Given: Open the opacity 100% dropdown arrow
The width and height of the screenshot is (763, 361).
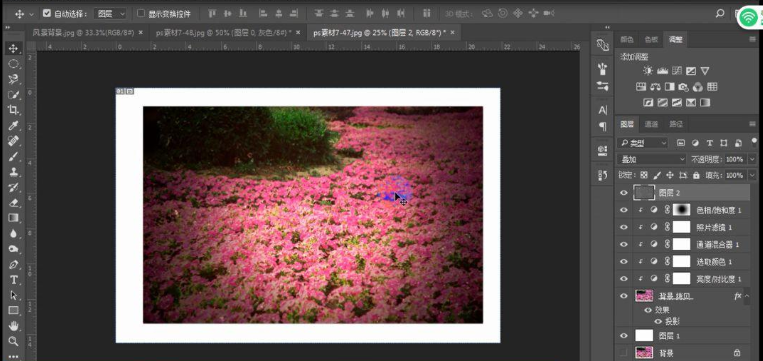Looking at the screenshot, I should click(753, 159).
